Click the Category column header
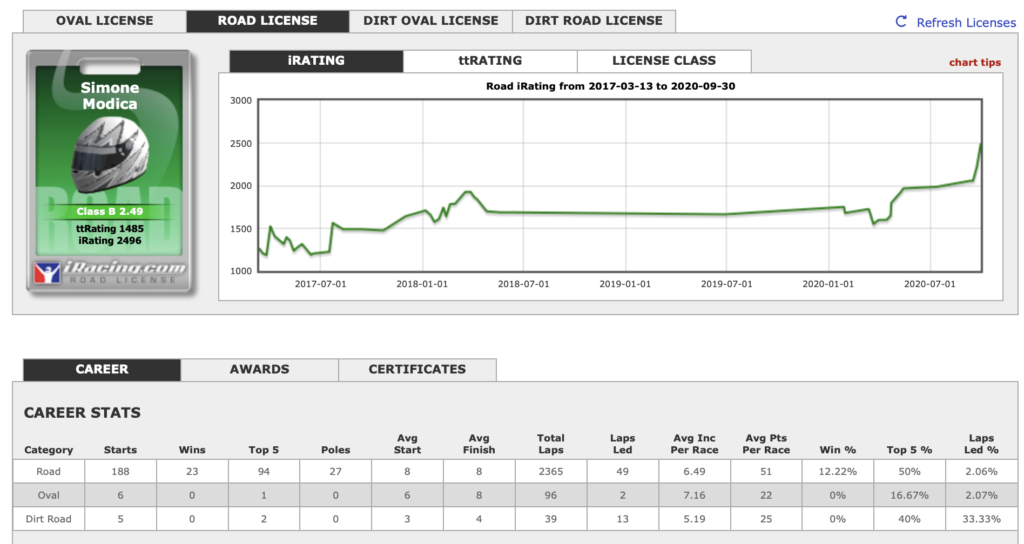 coord(48,450)
